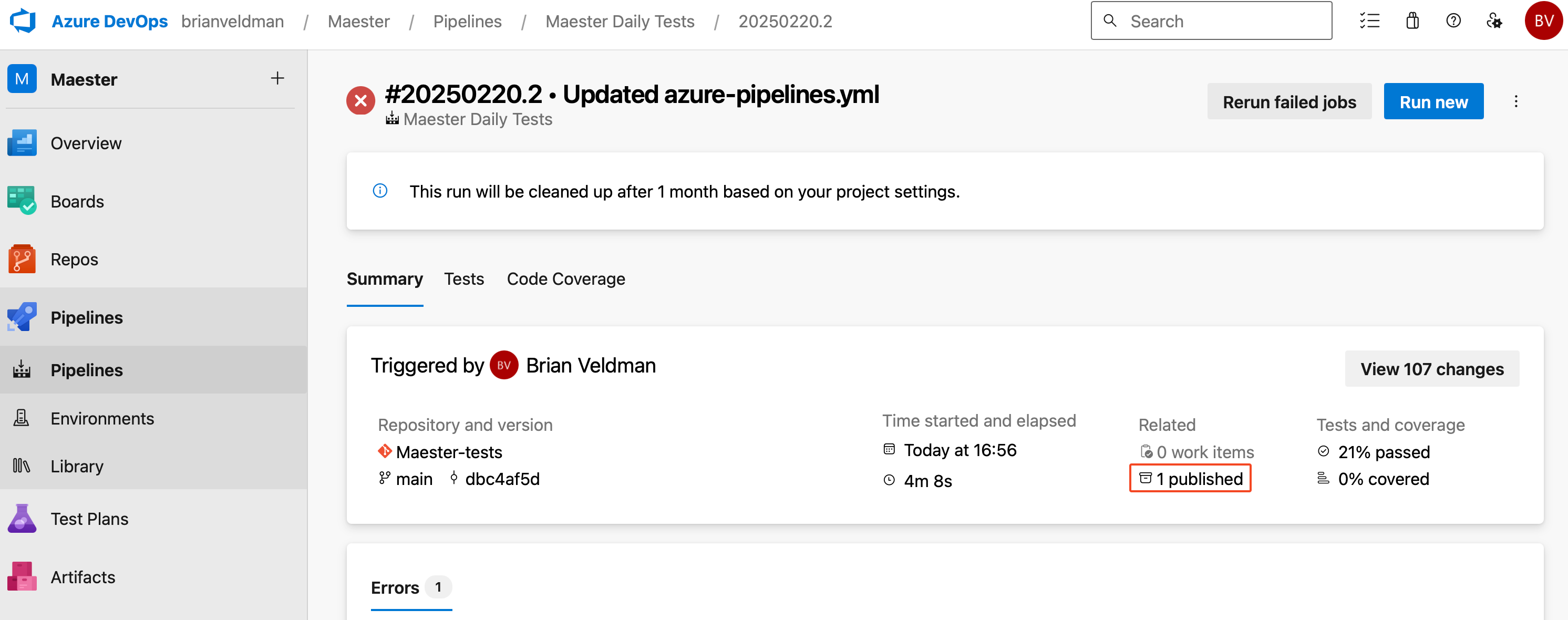Image resolution: width=1568 pixels, height=620 pixels.
Task: Click the Run new button
Action: point(1433,101)
